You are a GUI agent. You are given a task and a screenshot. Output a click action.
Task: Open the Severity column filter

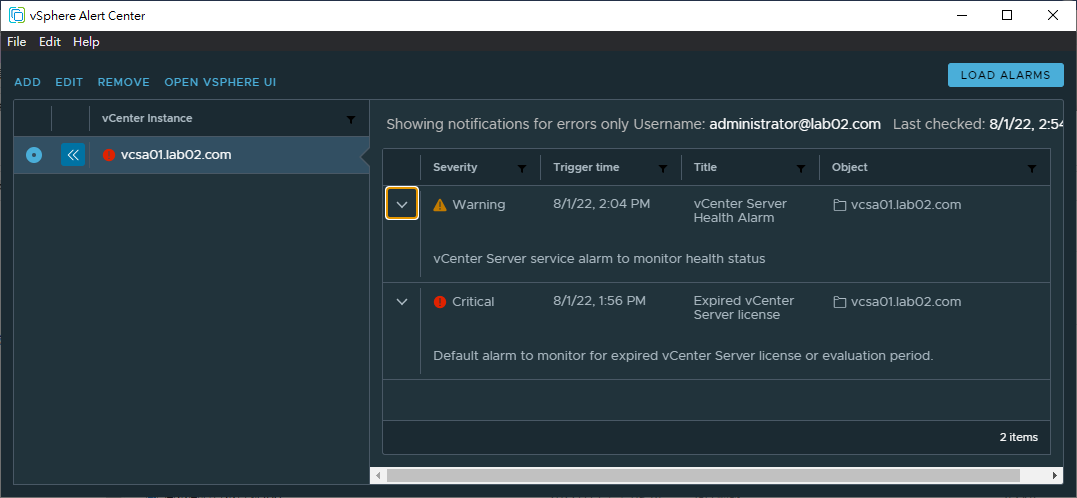click(521, 168)
